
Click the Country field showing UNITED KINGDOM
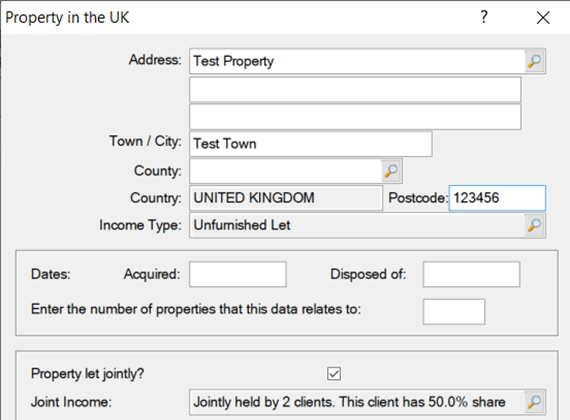[286, 198]
